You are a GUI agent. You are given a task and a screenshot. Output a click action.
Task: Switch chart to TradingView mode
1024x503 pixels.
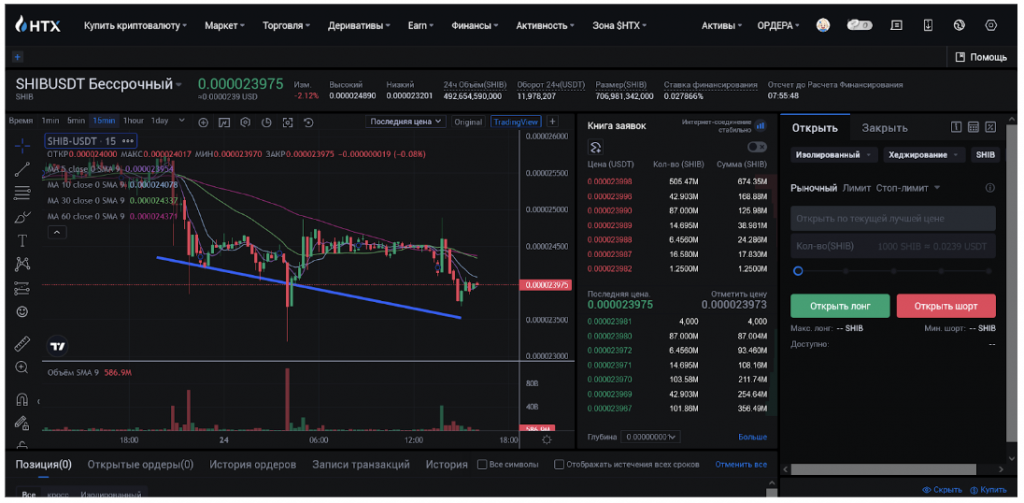coord(516,122)
